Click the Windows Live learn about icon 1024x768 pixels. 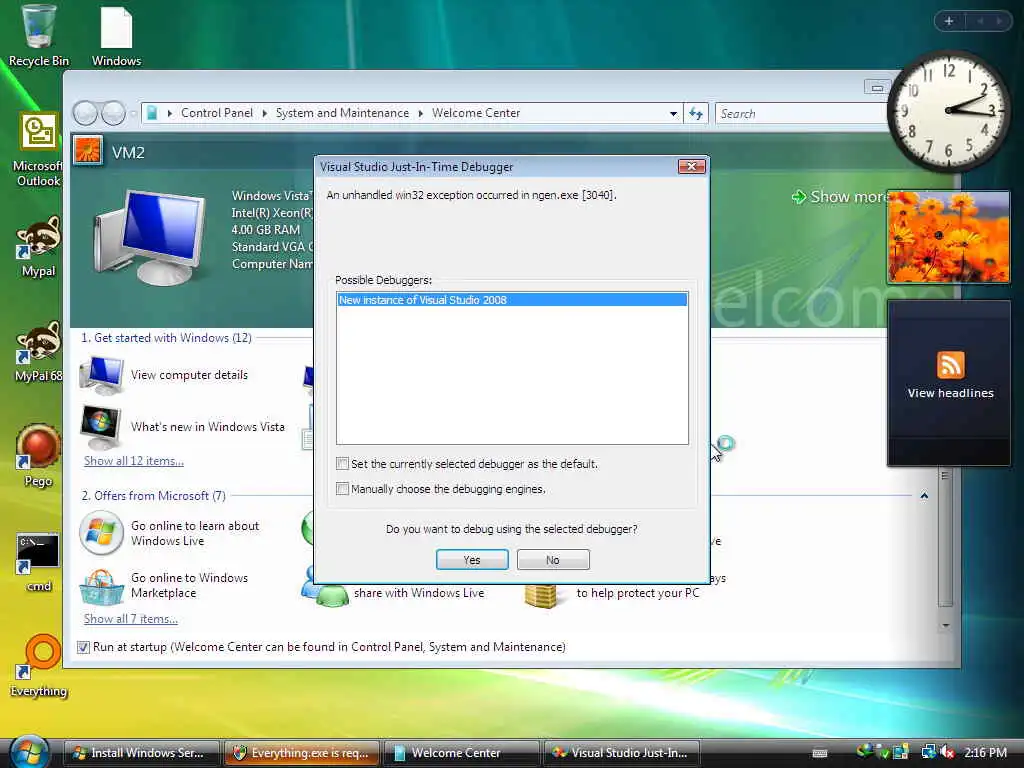click(x=101, y=533)
